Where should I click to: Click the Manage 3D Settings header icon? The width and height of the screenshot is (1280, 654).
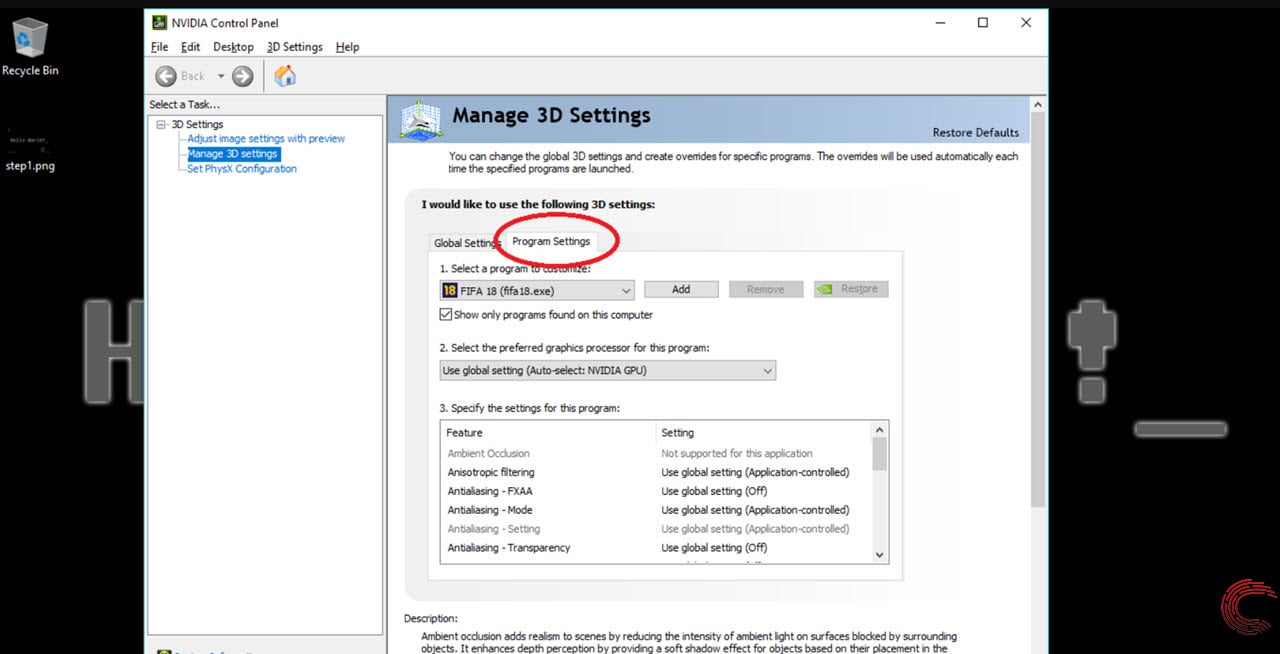(x=421, y=119)
